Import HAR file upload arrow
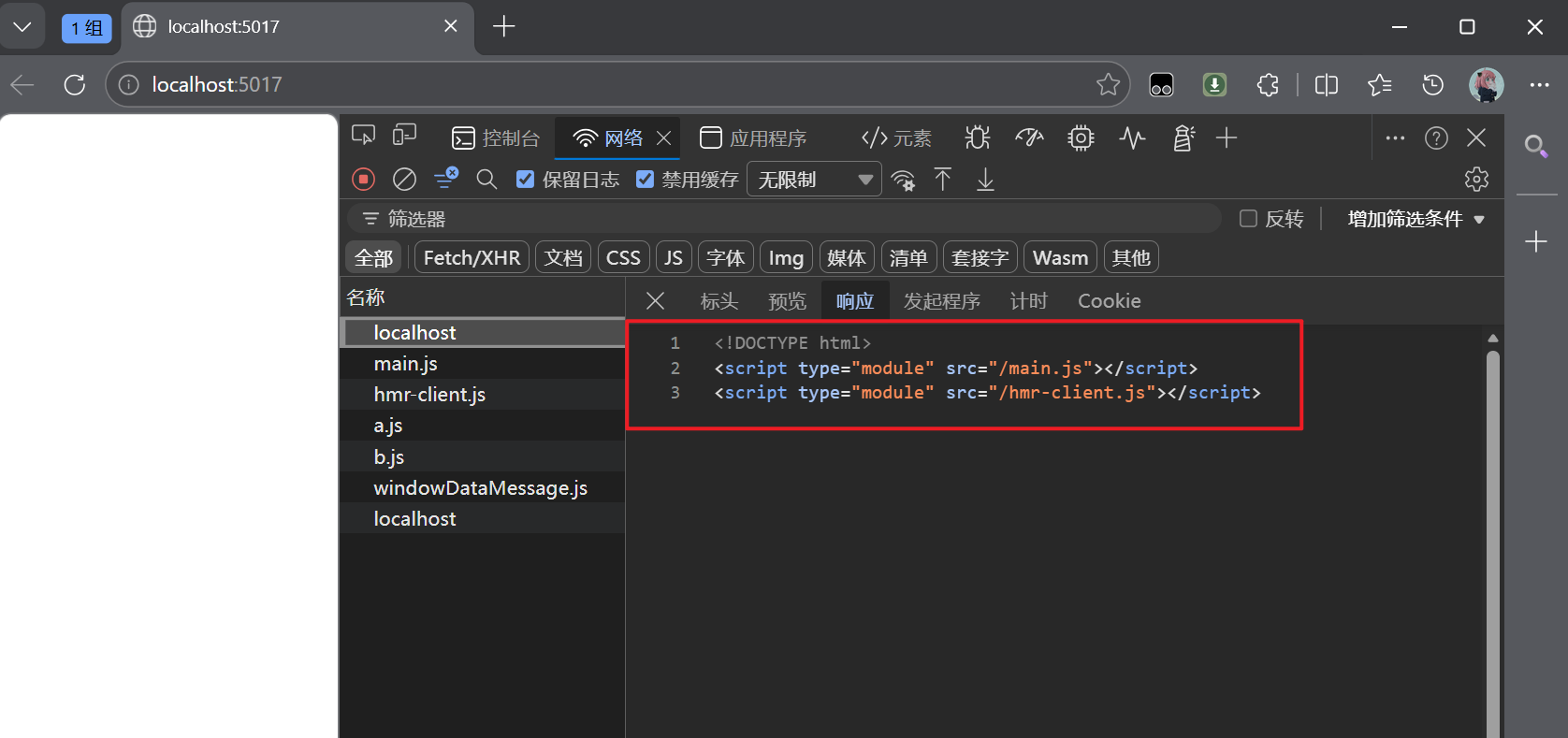This screenshot has height=738, width=1568. pos(943,179)
